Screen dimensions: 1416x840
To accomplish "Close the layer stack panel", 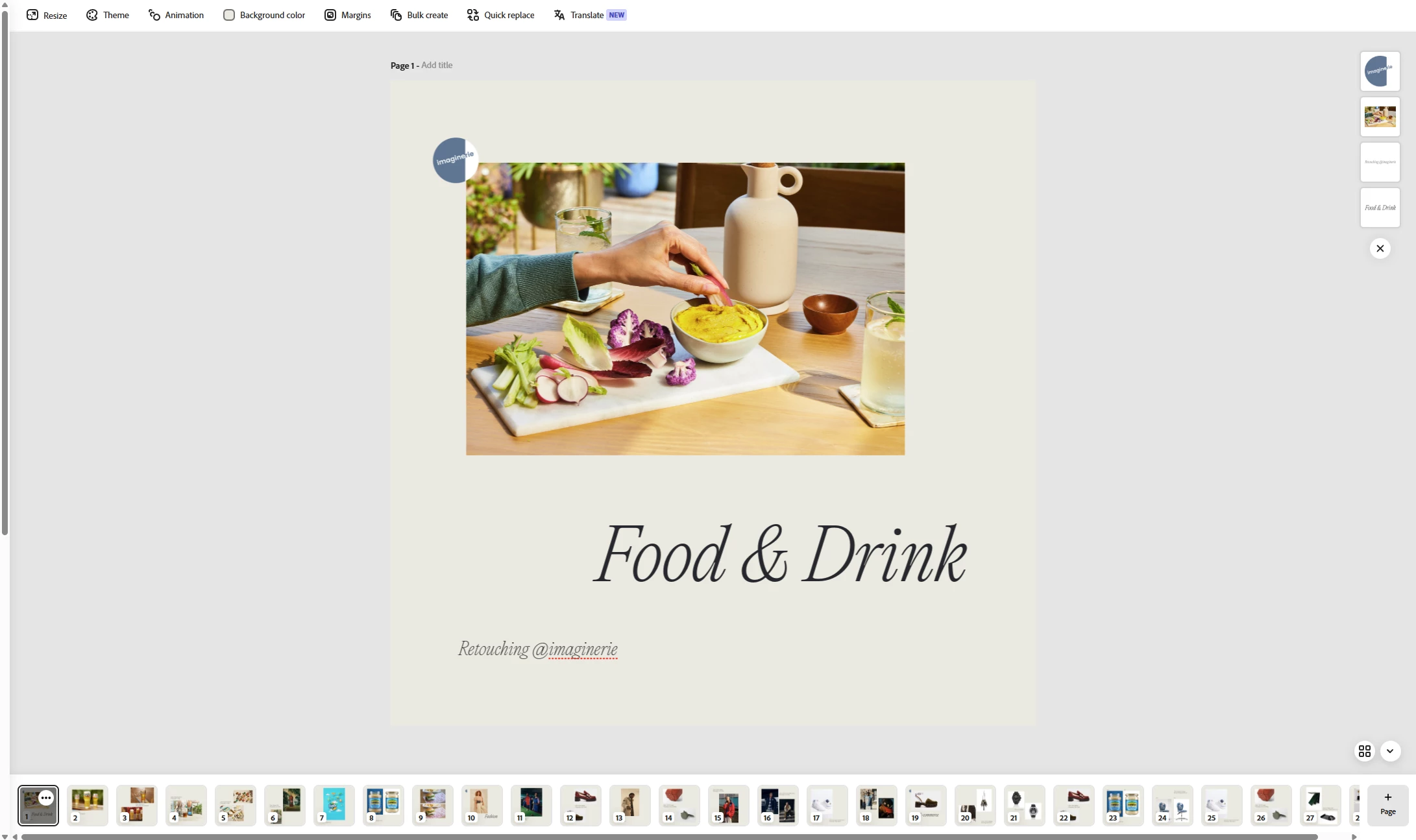I will tap(1380, 248).
